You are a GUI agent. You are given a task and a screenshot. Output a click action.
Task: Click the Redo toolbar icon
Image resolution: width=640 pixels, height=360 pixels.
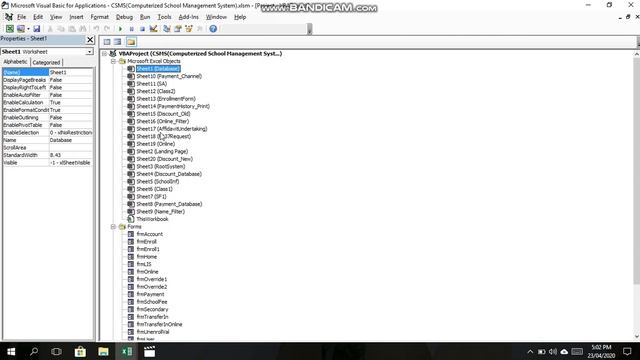coord(107,29)
